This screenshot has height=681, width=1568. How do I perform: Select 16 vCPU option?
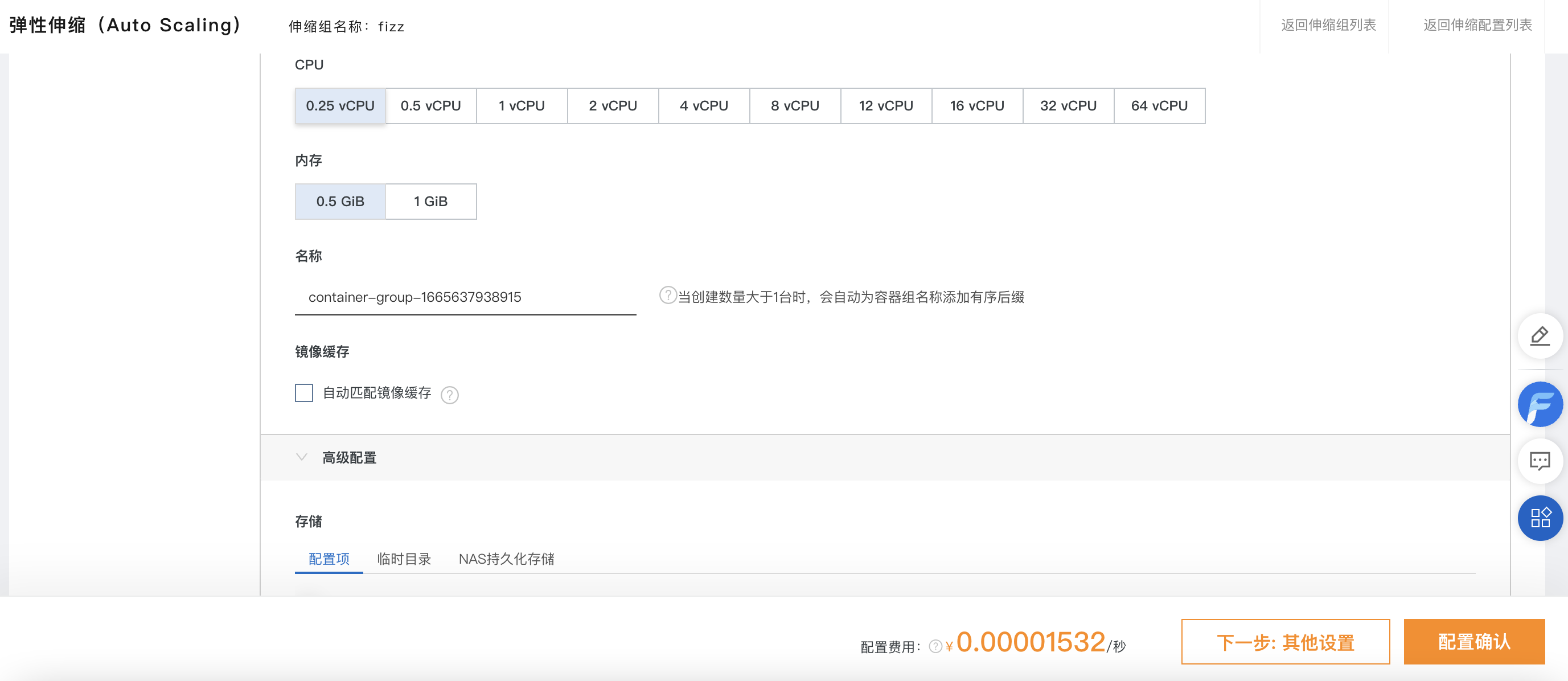978,106
